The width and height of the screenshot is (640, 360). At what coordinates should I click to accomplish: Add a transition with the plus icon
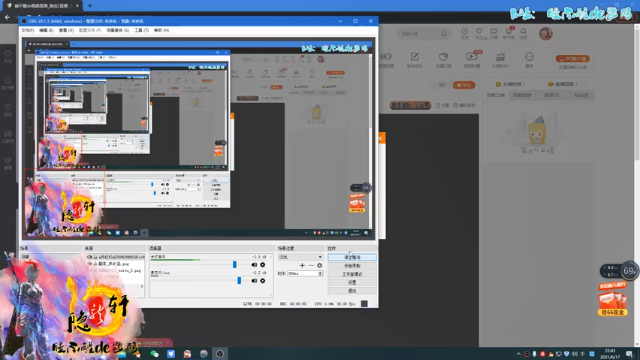(302, 265)
